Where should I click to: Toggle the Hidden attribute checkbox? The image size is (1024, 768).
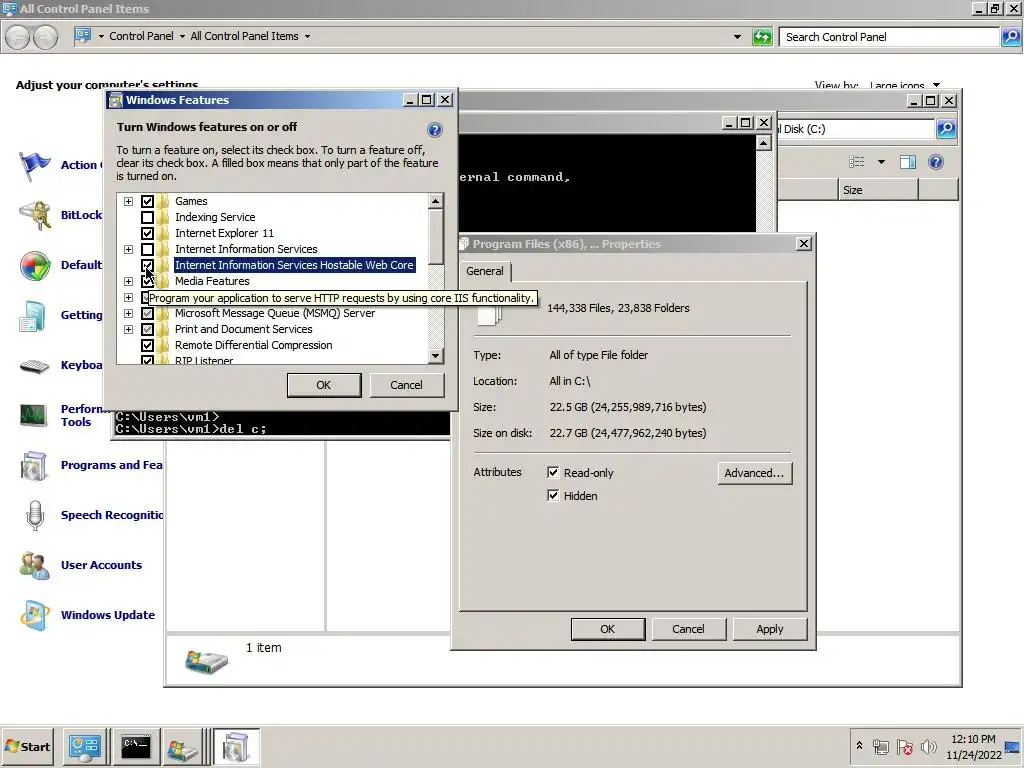coord(553,495)
